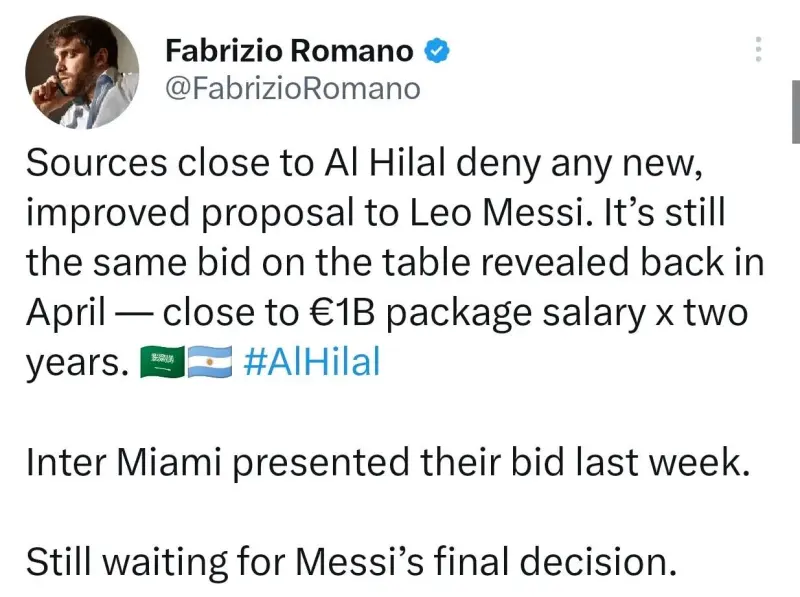The height and width of the screenshot is (597, 800).
Task: Click the sentence about Inter Miami's bid
Action: pos(388,462)
